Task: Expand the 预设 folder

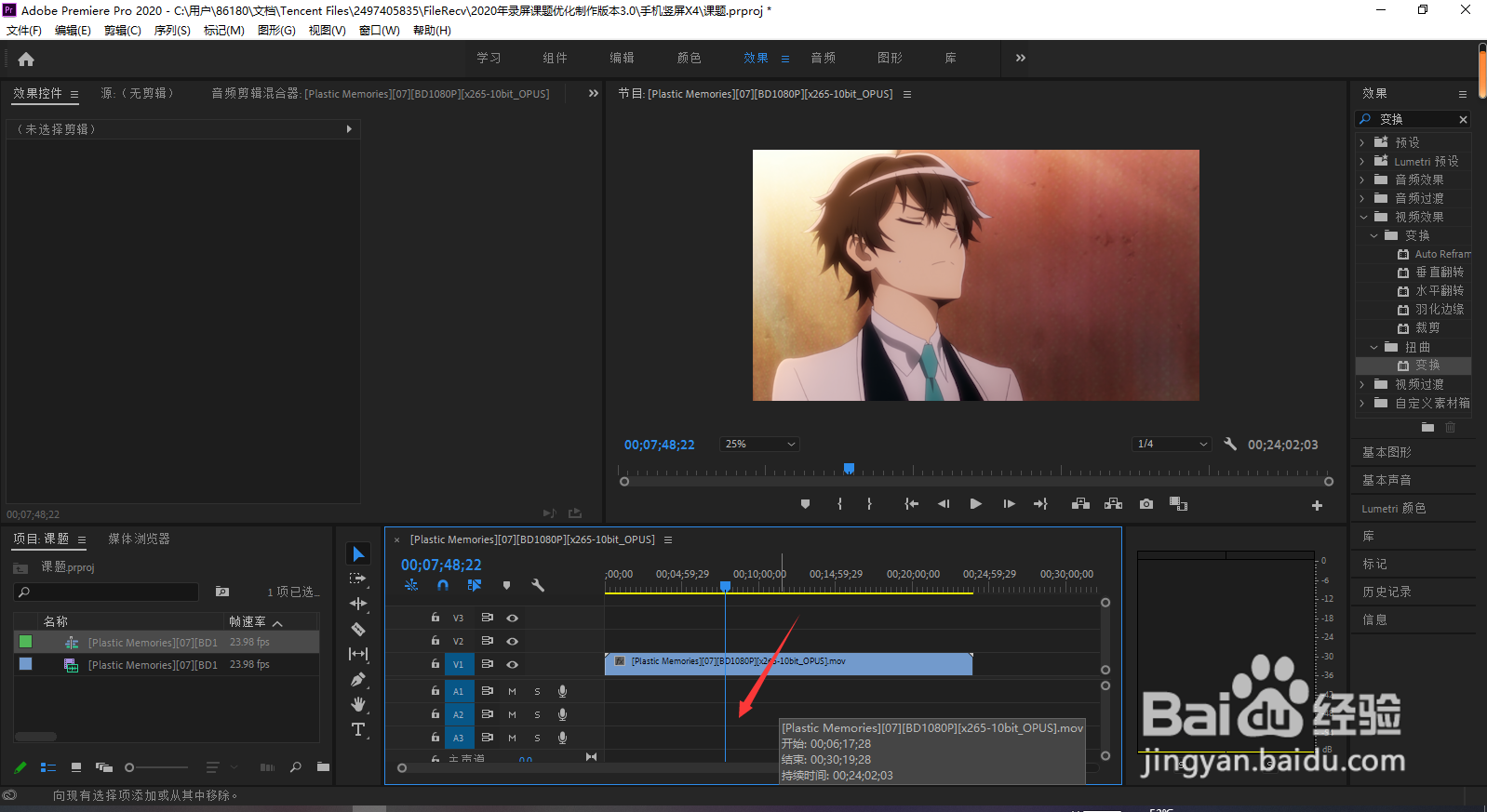Action: [1362, 142]
